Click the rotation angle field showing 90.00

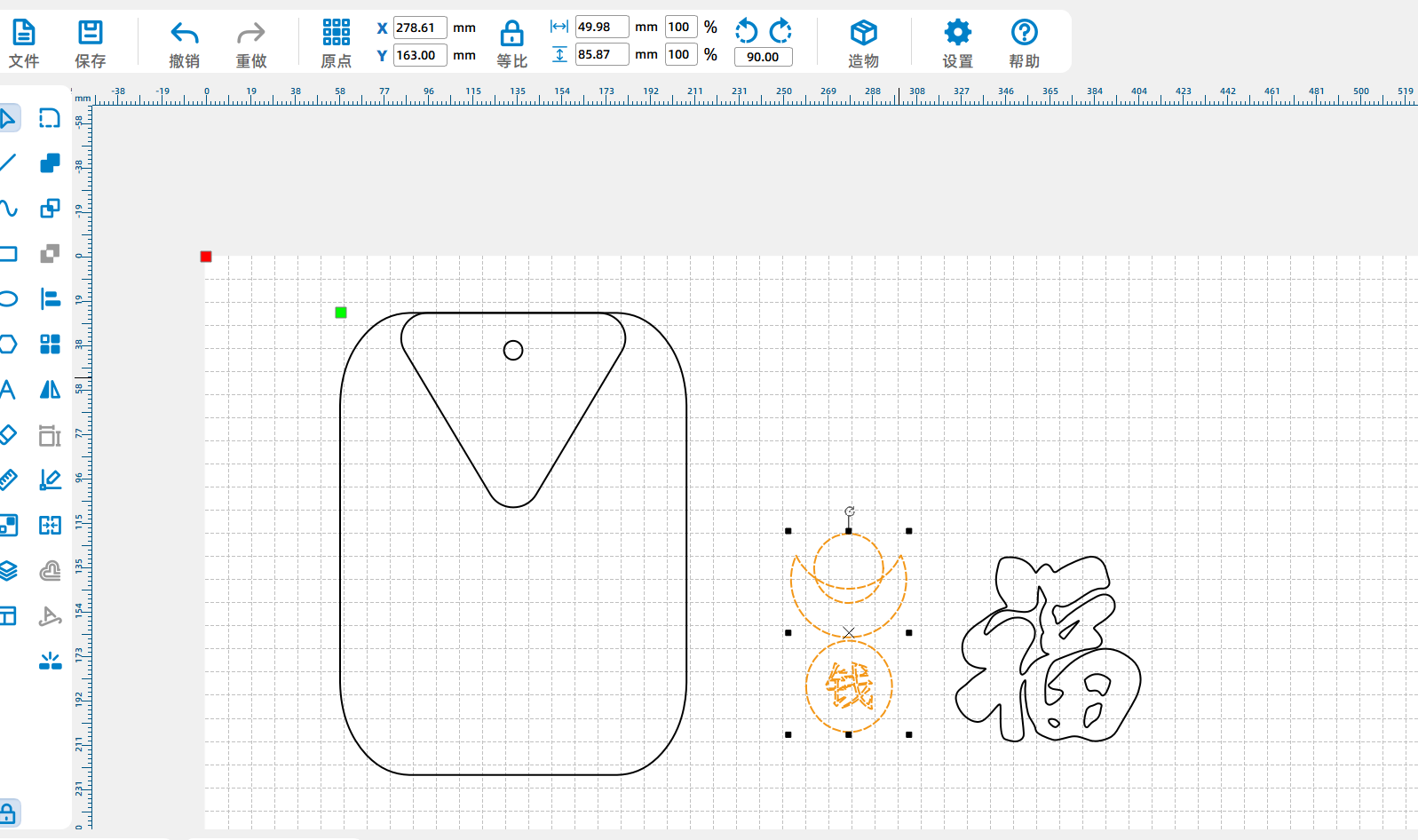tap(763, 57)
